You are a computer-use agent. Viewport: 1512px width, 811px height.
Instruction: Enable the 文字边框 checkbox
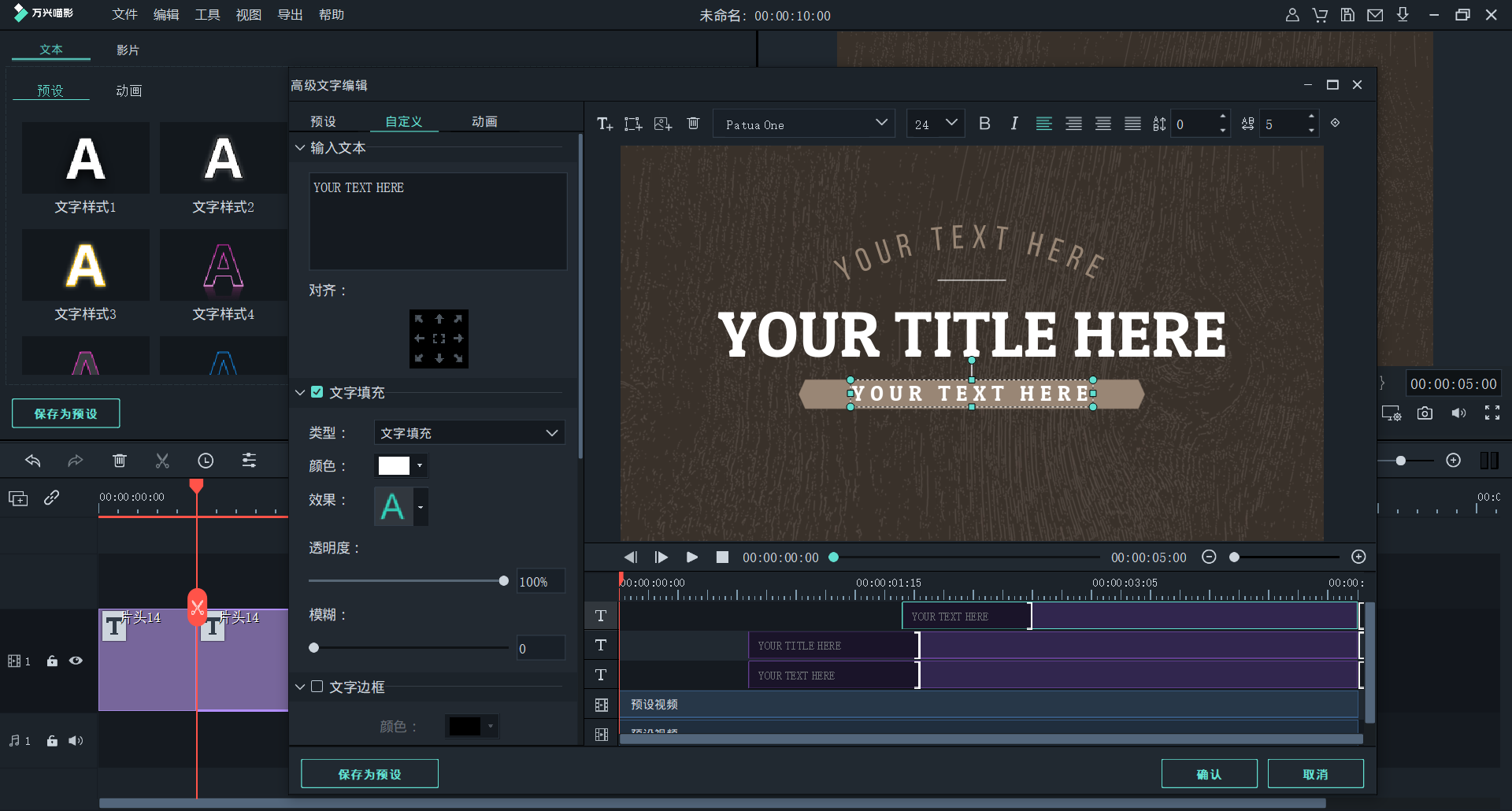tap(317, 687)
